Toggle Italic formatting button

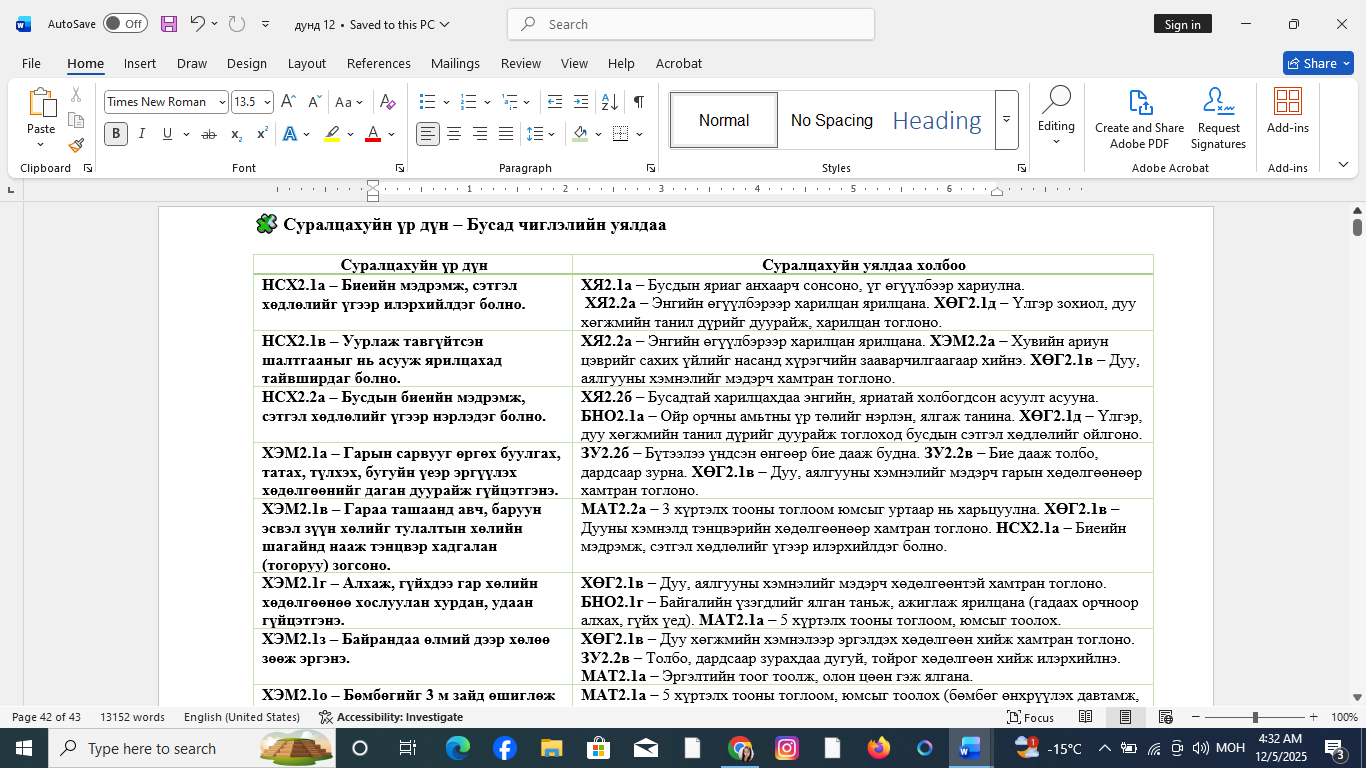coord(141,134)
